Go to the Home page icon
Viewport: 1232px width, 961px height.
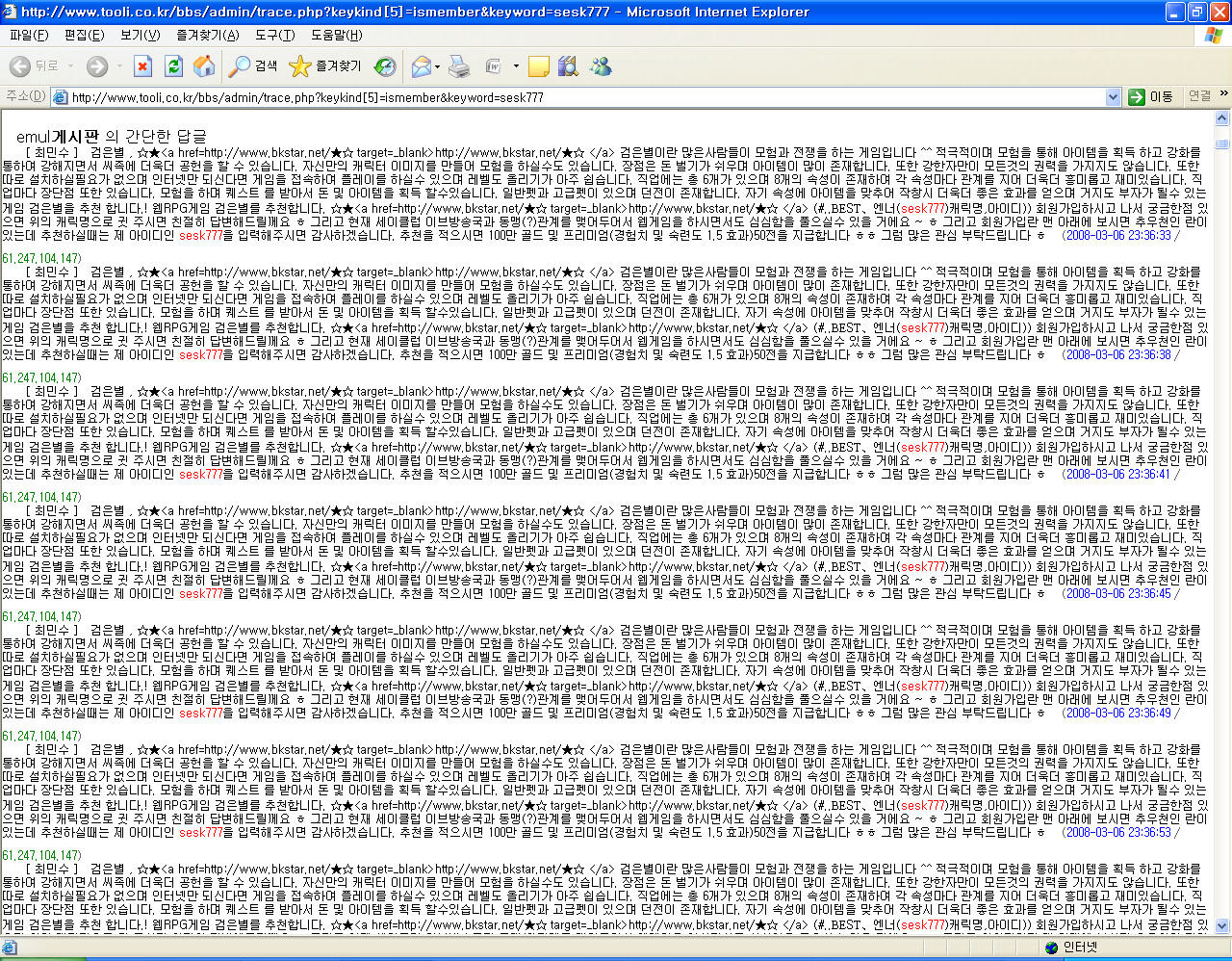[x=204, y=66]
